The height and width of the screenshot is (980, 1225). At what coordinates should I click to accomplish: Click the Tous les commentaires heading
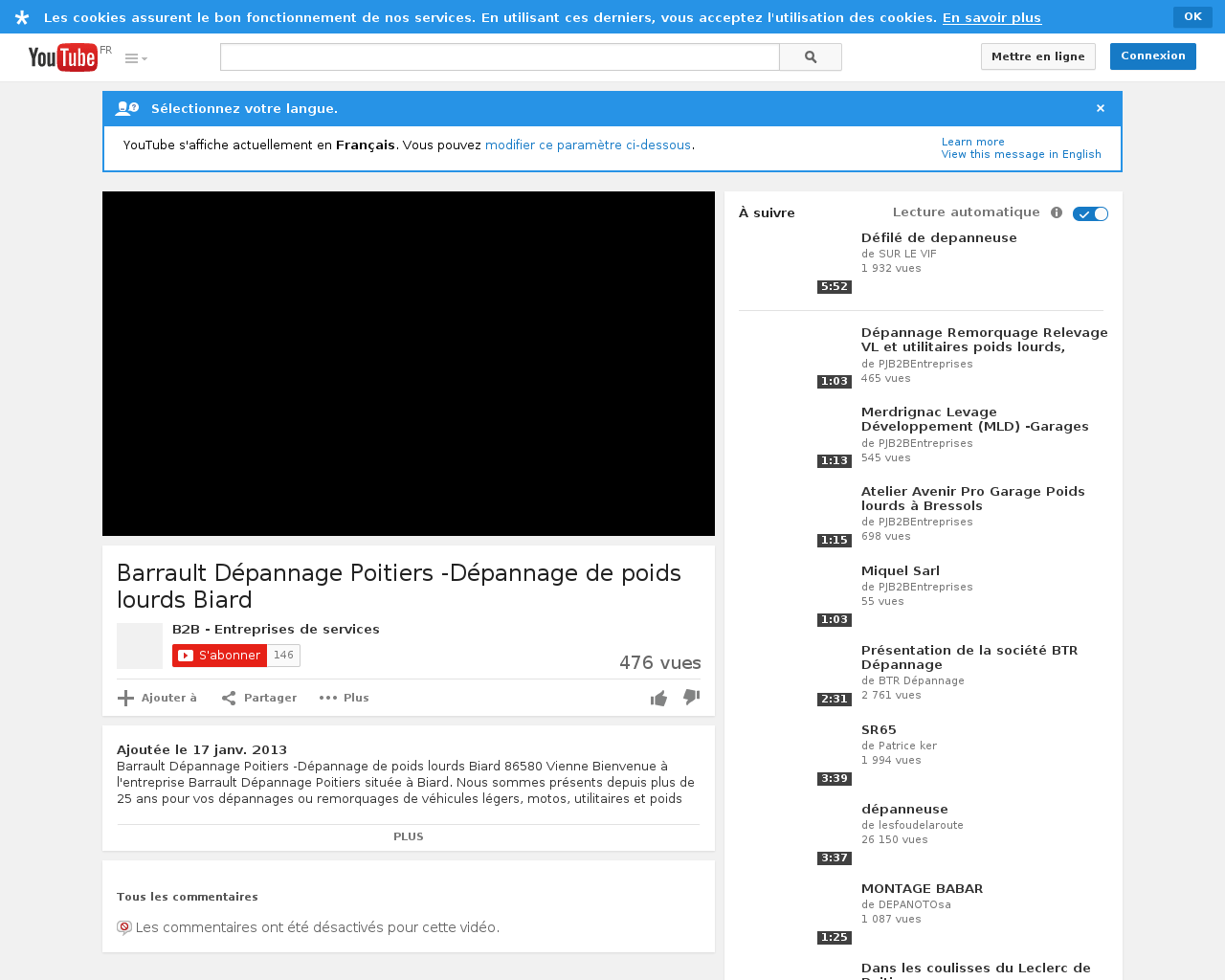tap(188, 897)
